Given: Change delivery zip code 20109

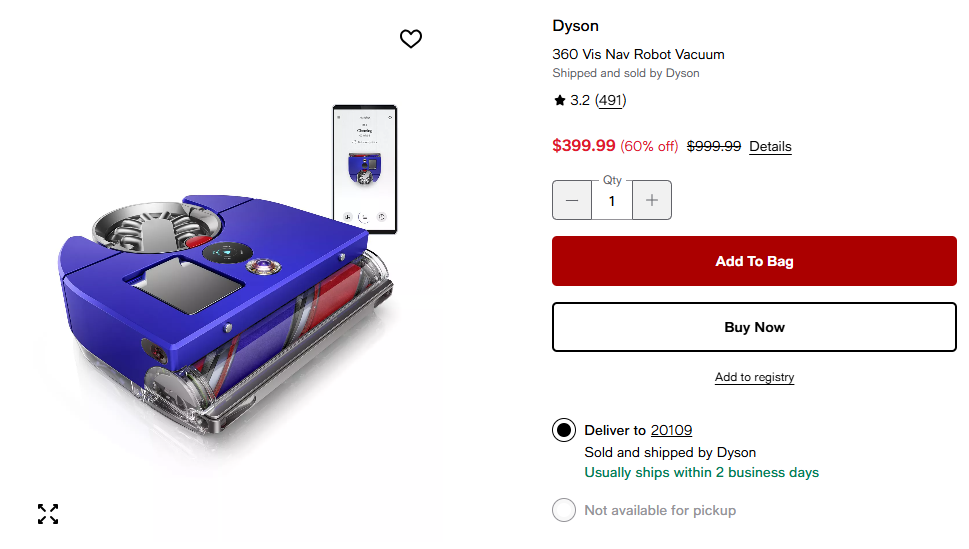Looking at the screenshot, I should pyautogui.click(x=671, y=430).
